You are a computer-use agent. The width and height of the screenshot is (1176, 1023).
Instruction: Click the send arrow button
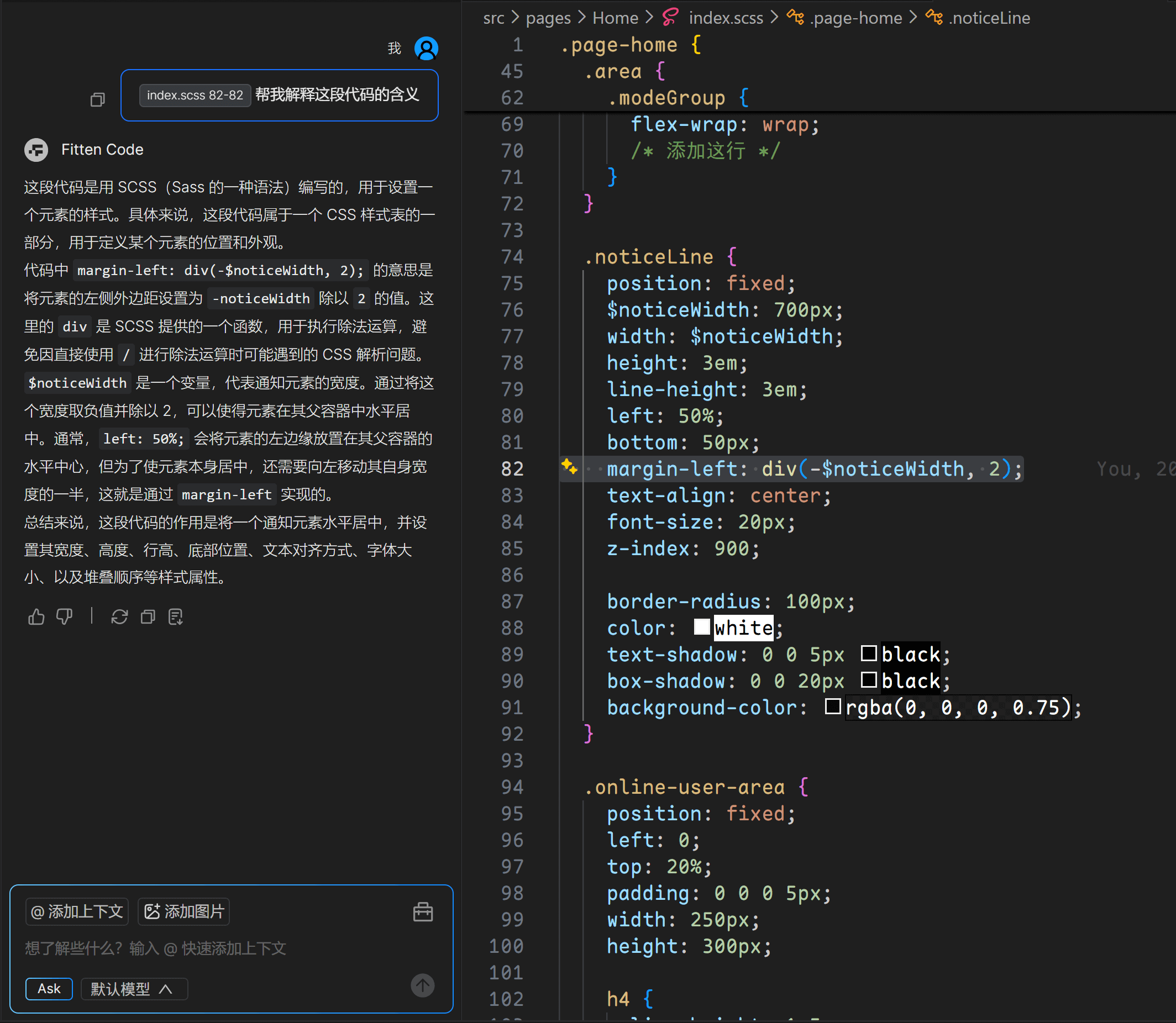(x=423, y=985)
